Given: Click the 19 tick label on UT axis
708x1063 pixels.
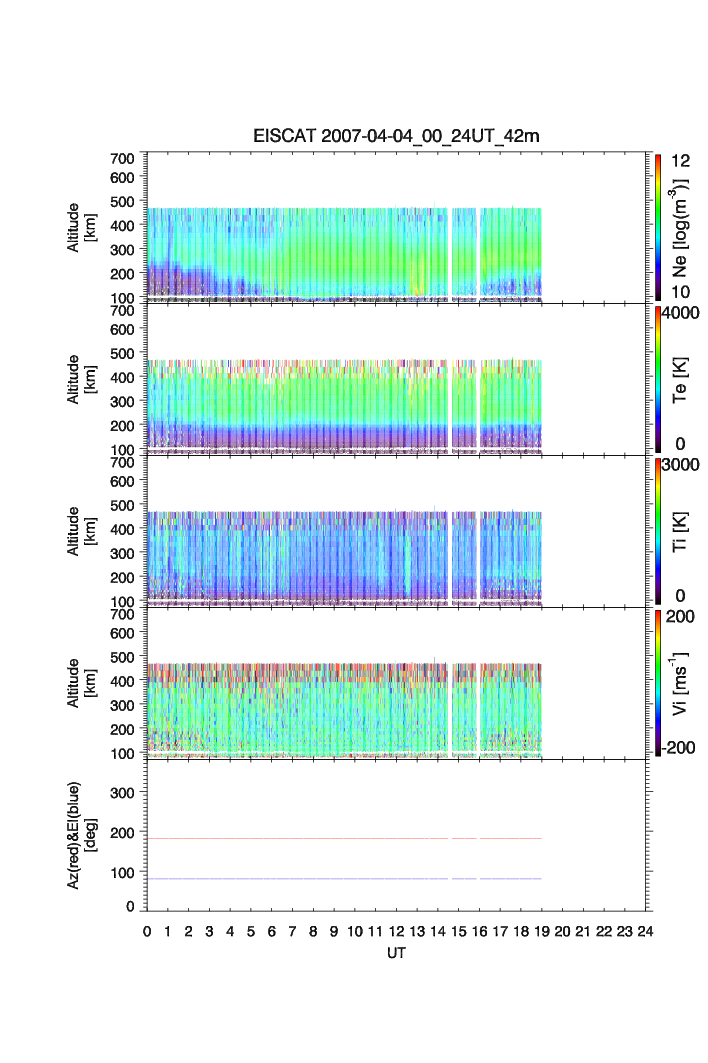Looking at the screenshot, I should point(541,931).
